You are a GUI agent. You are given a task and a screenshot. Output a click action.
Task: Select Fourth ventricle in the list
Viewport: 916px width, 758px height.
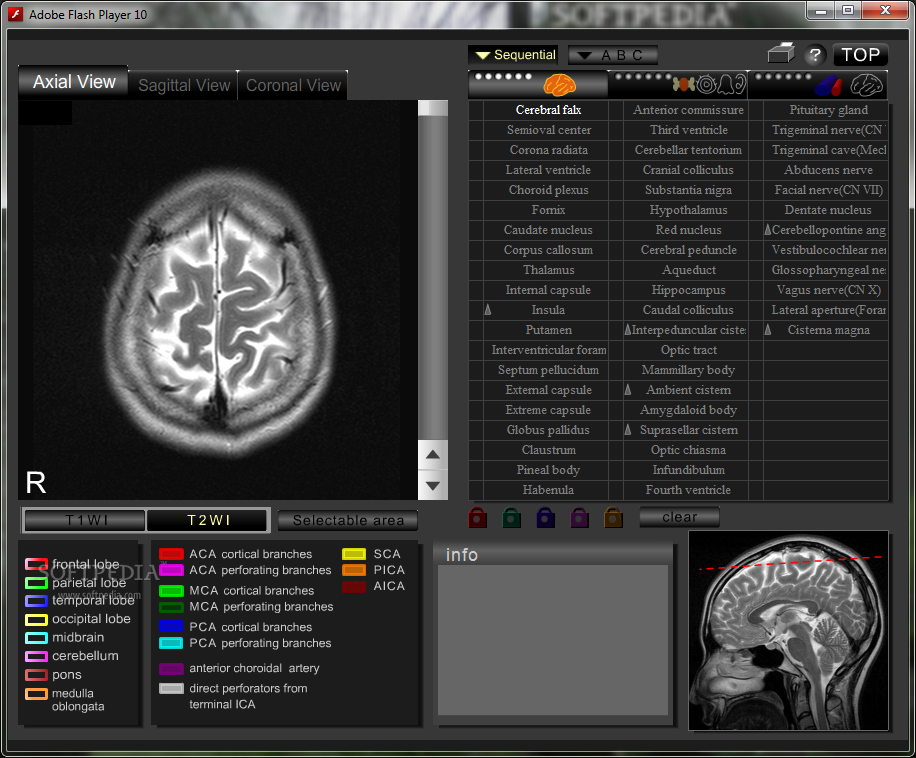point(688,490)
